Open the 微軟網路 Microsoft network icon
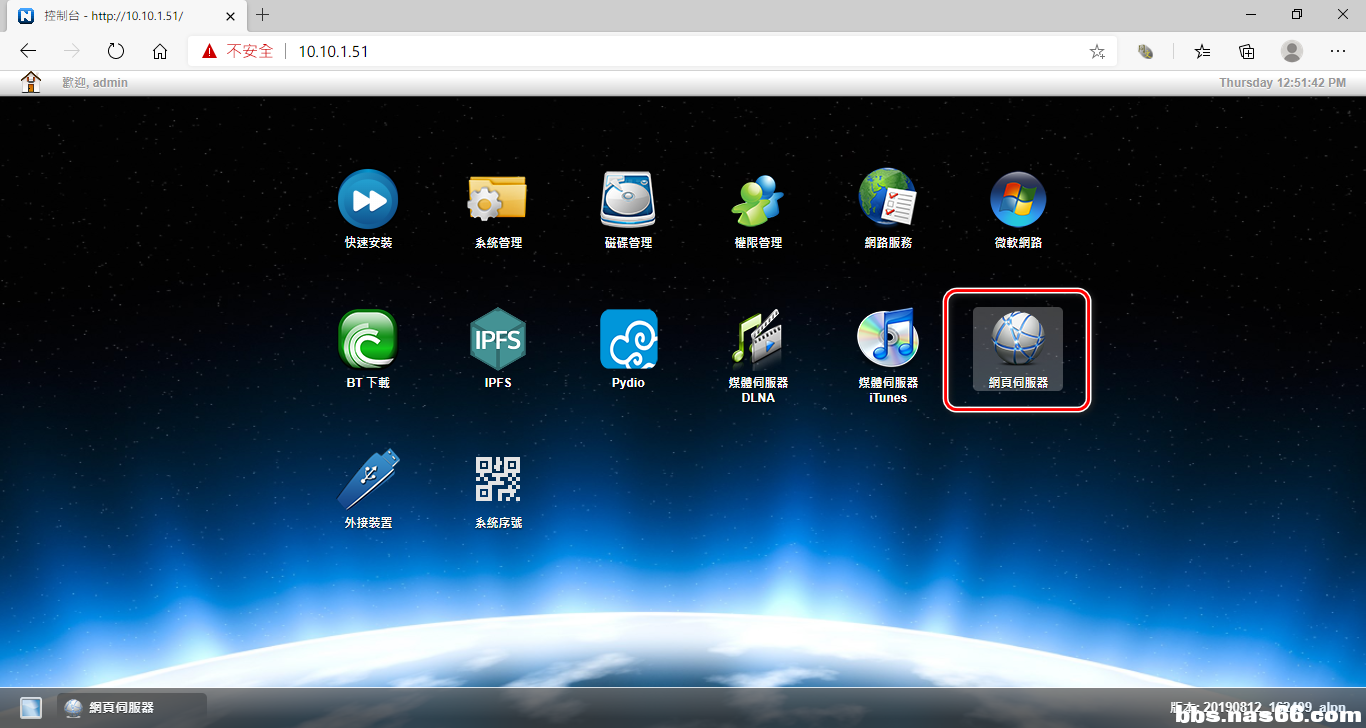The image size is (1366, 728). [1018, 199]
